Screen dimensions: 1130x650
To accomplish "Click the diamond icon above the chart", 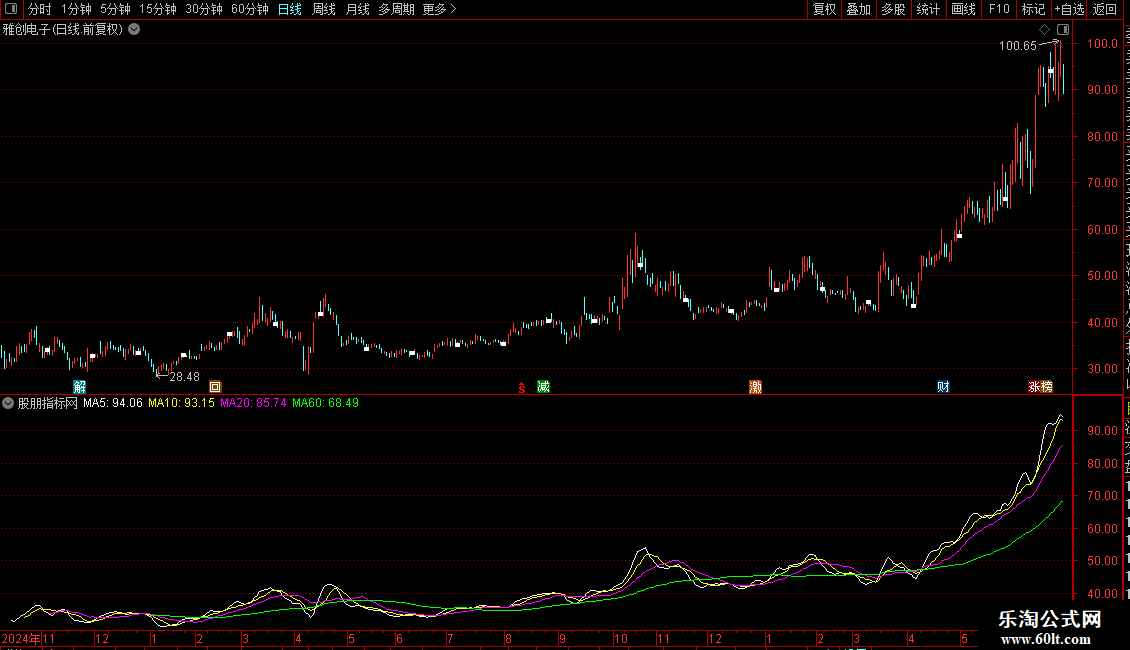I will (x=1044, y=30).
